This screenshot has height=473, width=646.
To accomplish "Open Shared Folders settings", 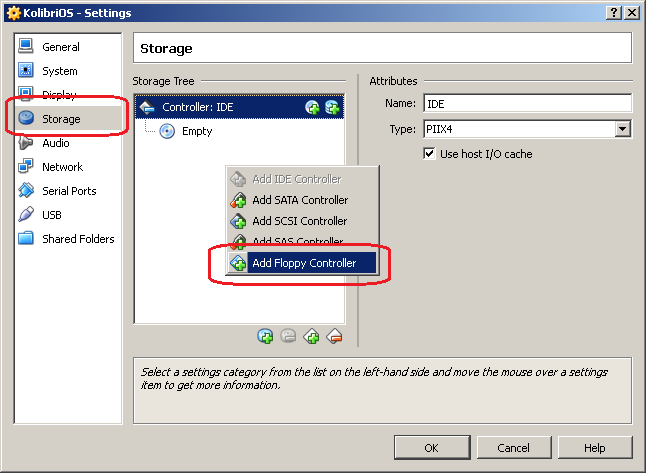I will (78, 239).
